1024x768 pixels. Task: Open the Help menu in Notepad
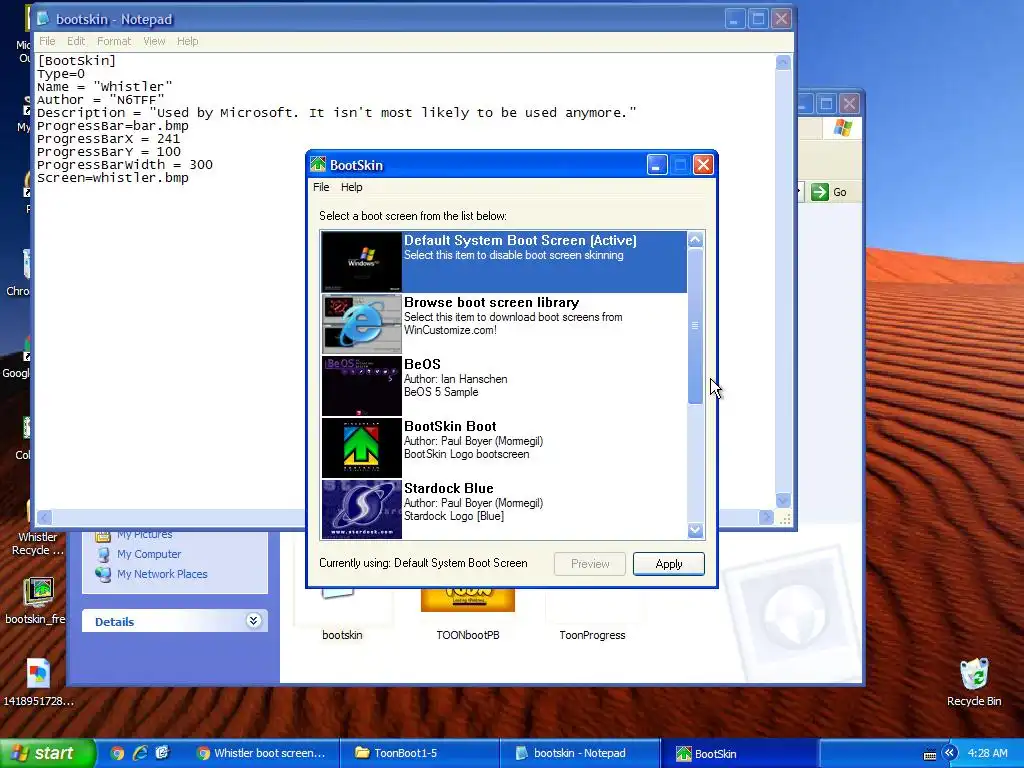[187, 41]
